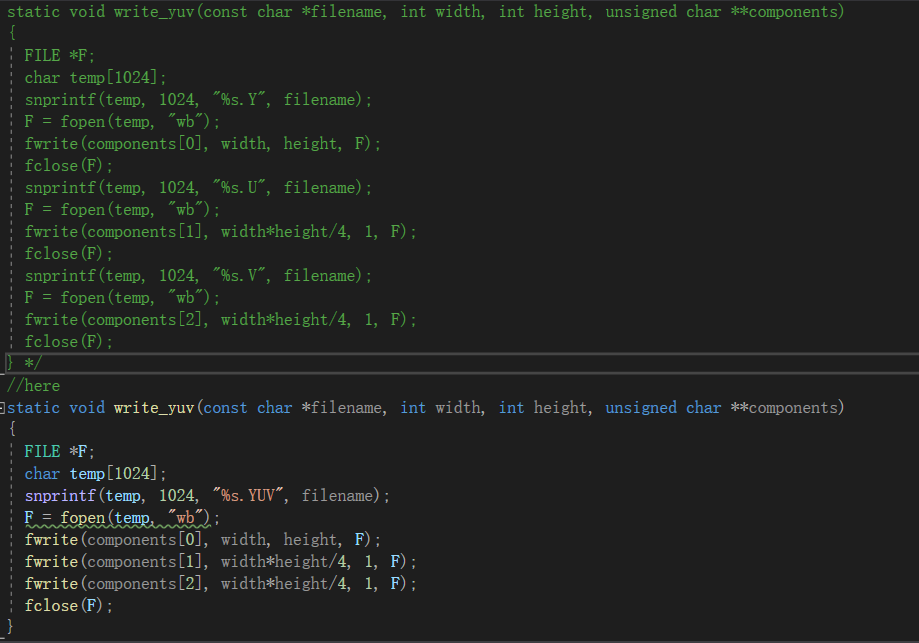Click the "//here" comment line
This screenshot has width=919, height=643.
(x=33, y=386)
